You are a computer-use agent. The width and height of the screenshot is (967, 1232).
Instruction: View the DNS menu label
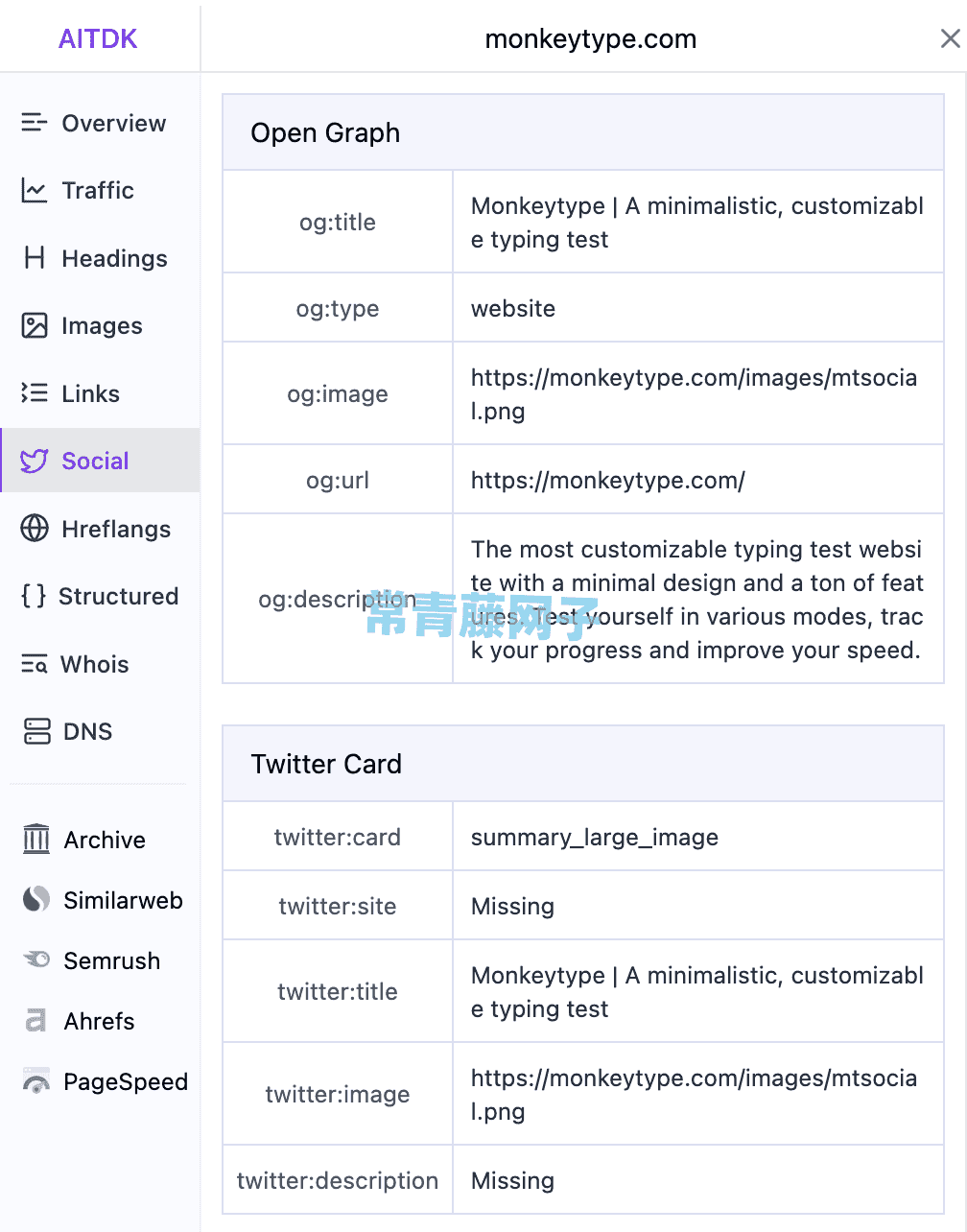pos(87,731)
